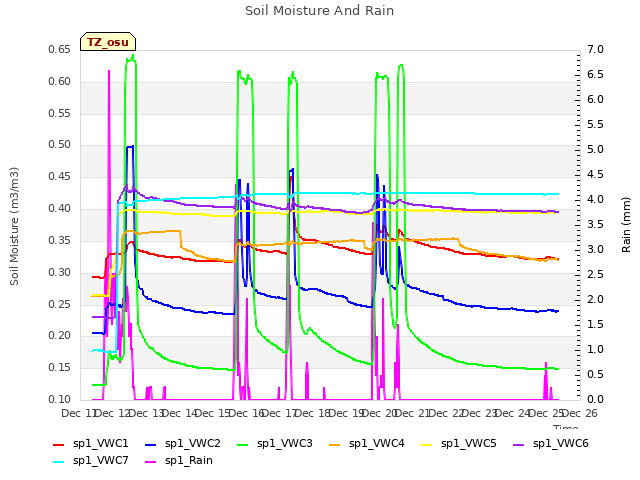The width and height of the screenshot is (640, 480).
Task: Click the 3.5 right axis tick label
Action: tap(595, 224)
